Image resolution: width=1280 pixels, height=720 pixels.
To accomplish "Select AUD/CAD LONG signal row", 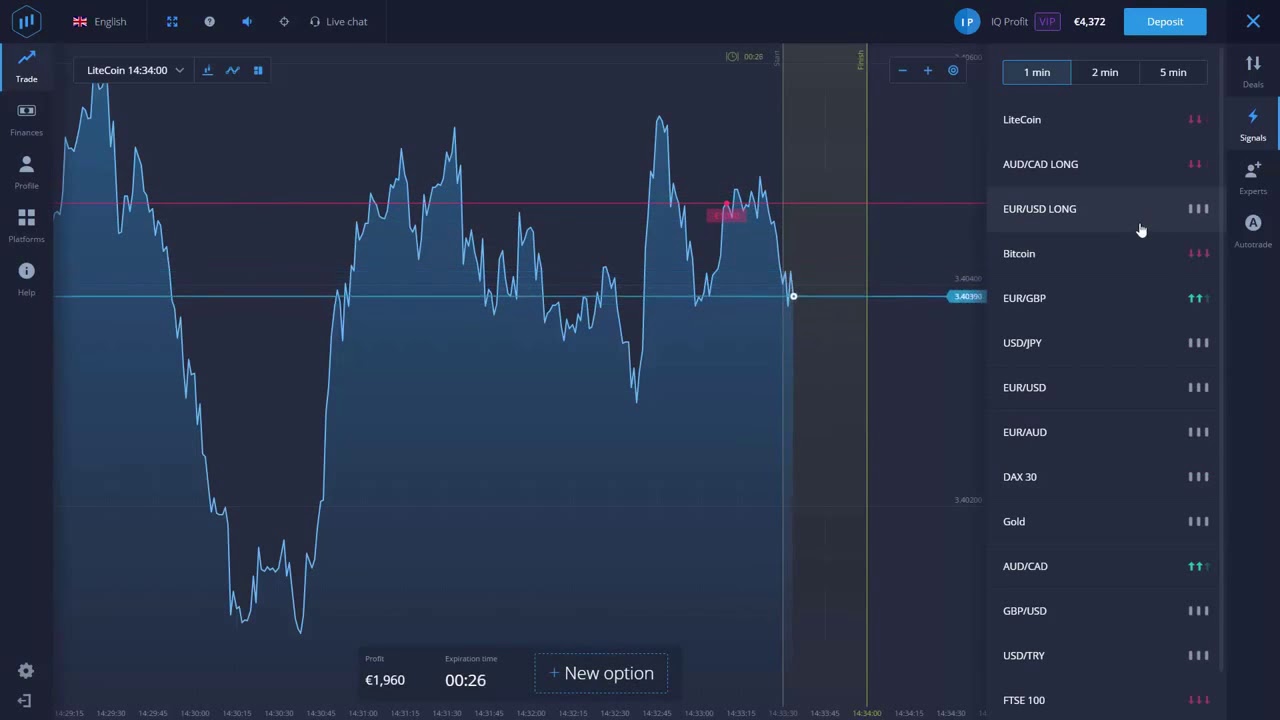I will click(x=1106, y=164).
